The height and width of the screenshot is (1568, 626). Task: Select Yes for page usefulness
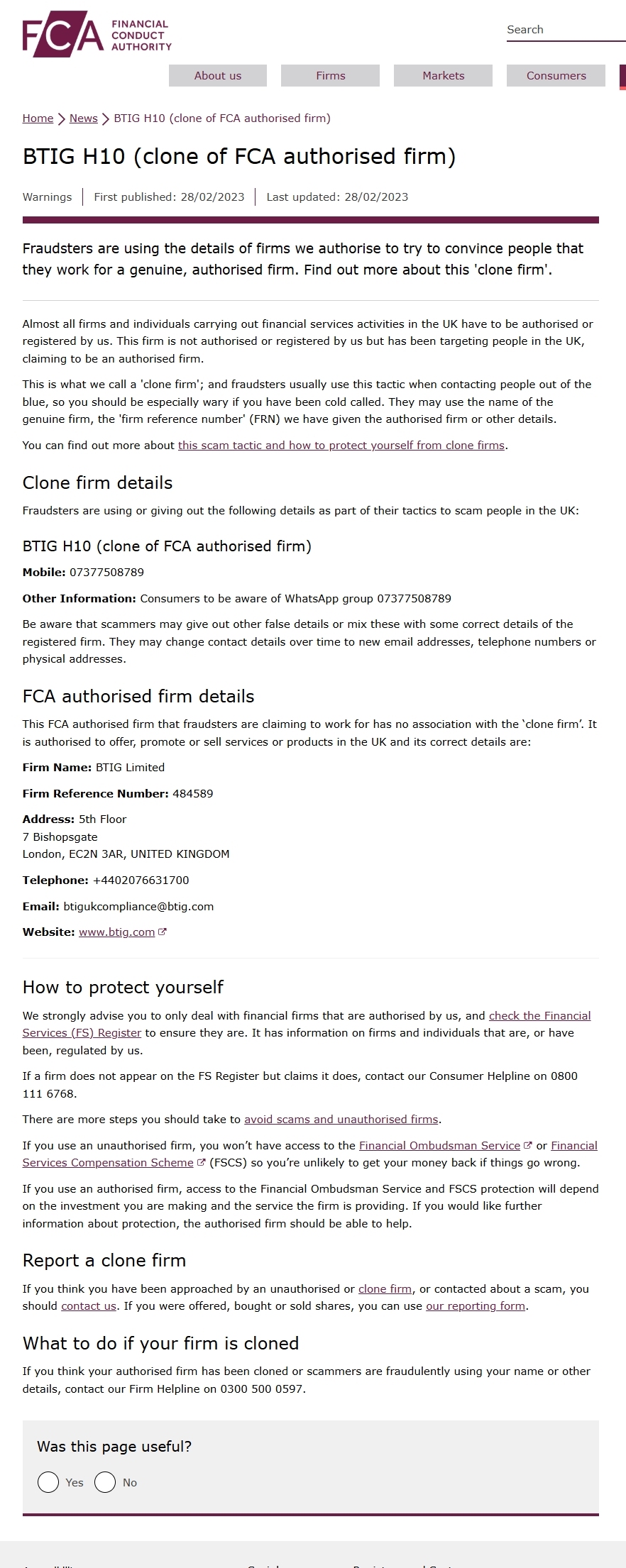tap(48, 1482)
